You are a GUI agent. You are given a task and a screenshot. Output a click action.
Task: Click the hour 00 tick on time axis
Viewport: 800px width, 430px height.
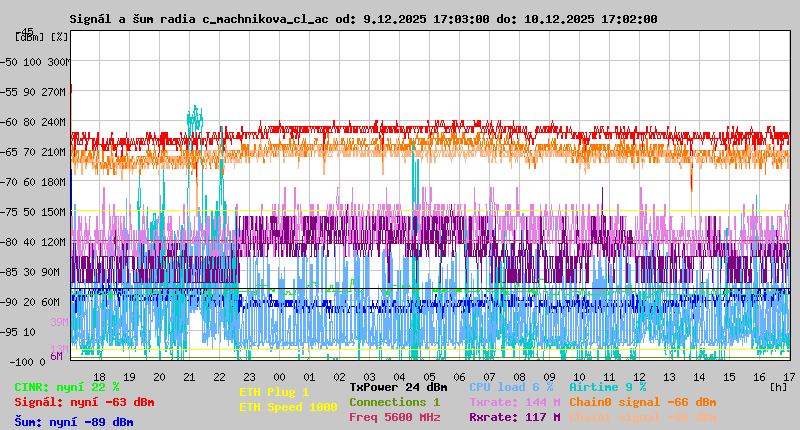279,376
